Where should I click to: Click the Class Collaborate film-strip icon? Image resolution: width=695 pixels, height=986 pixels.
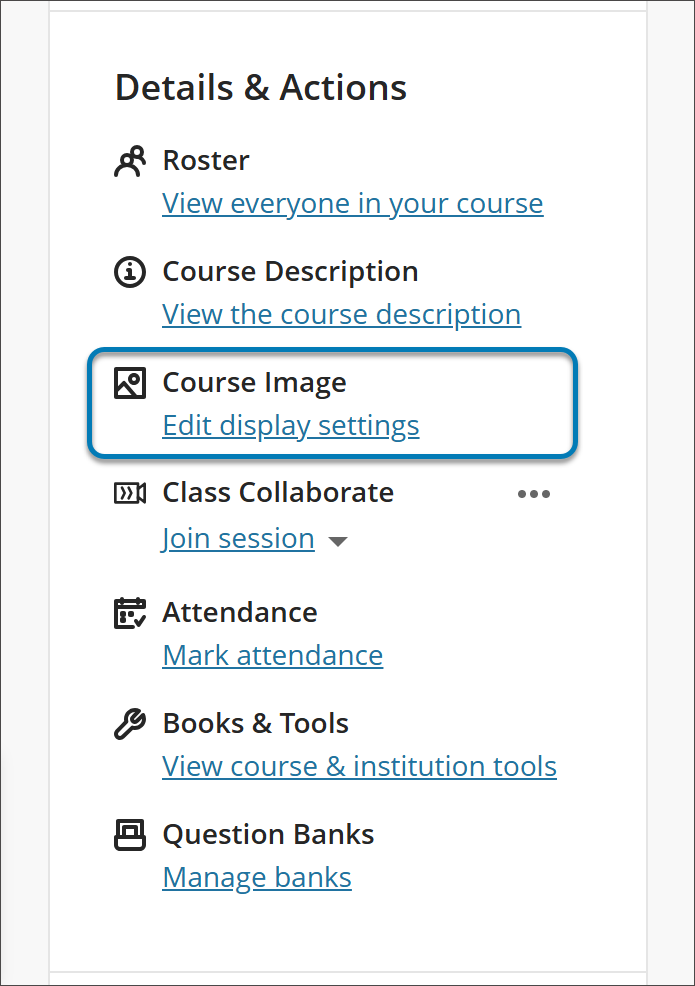(x=130, y=492)
